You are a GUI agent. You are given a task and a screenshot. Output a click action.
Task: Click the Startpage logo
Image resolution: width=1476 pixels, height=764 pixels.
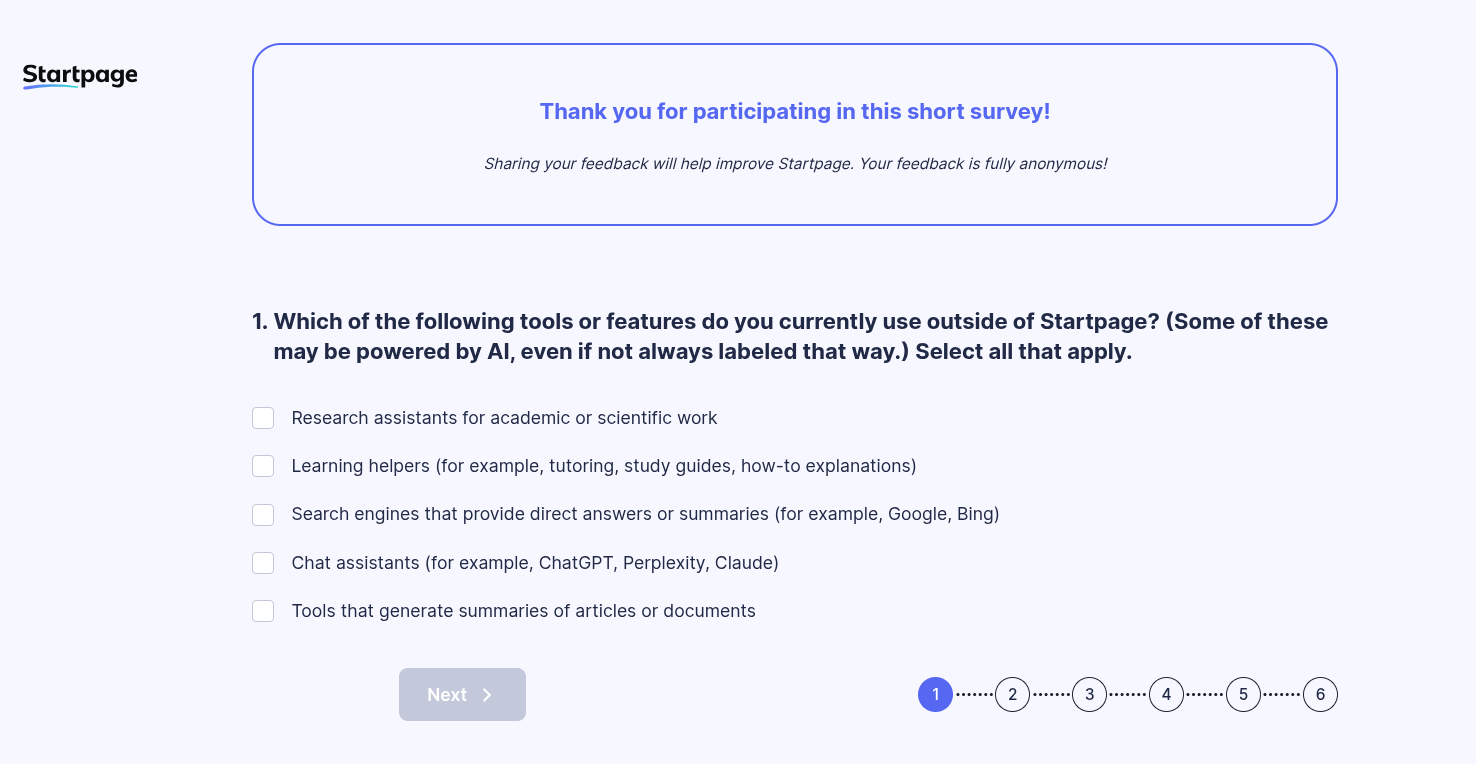(80, 76)
